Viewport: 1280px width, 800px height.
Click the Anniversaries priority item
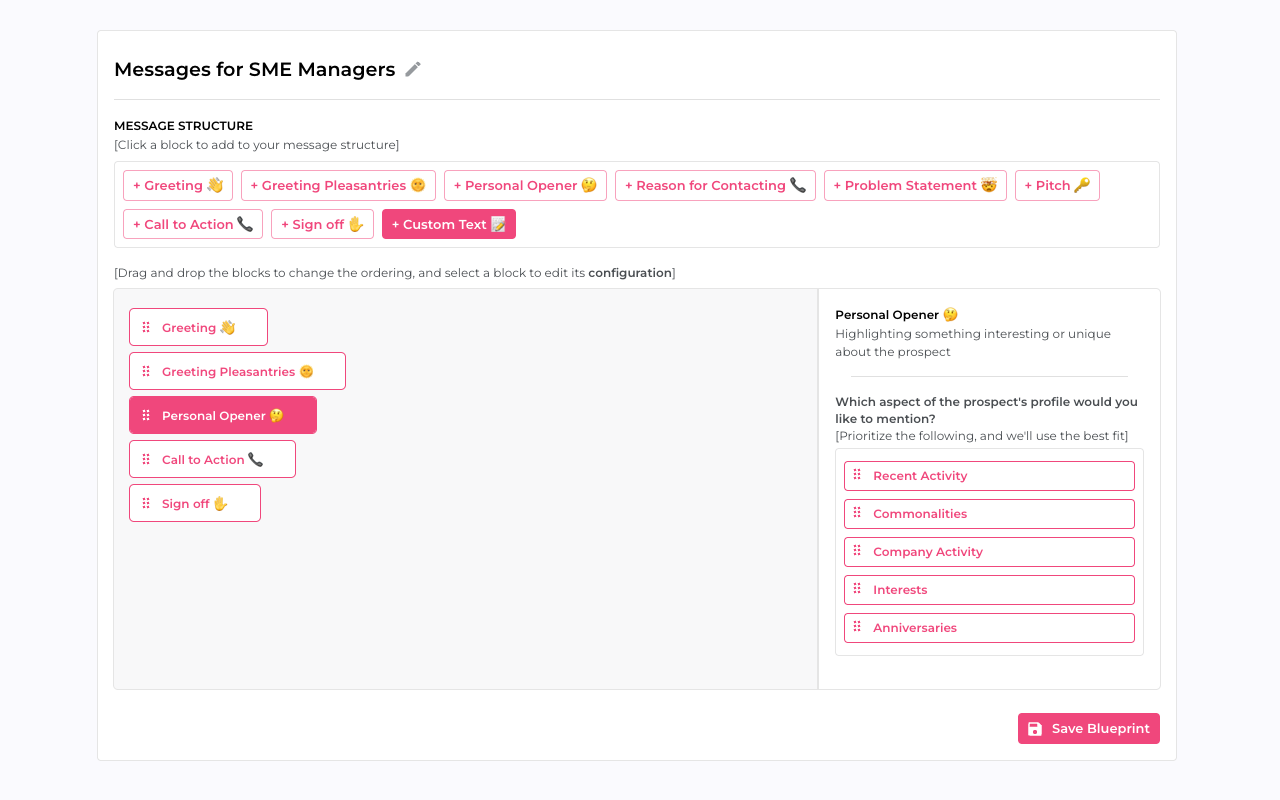click(989, 628)
